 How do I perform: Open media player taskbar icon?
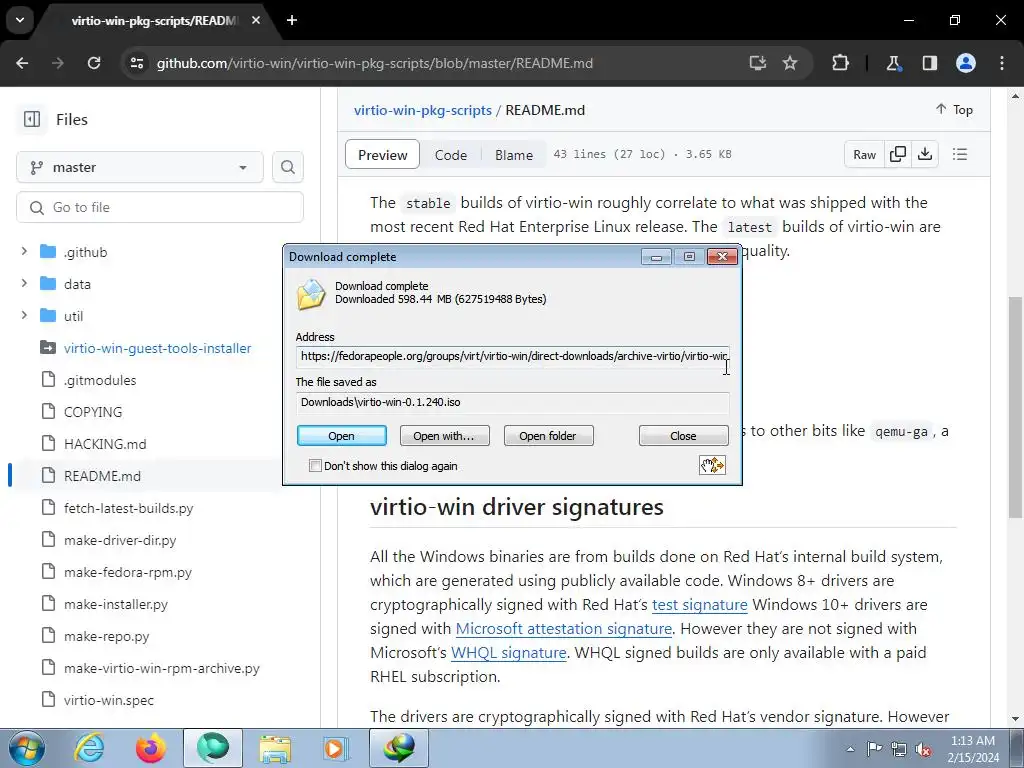pos(335,748)
